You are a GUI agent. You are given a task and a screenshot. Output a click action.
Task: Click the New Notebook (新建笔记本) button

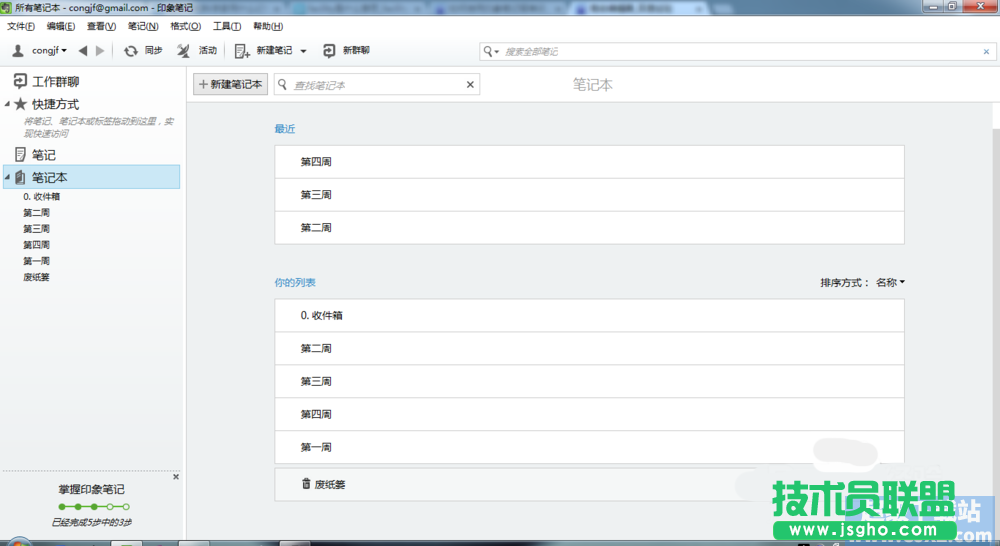230,85
